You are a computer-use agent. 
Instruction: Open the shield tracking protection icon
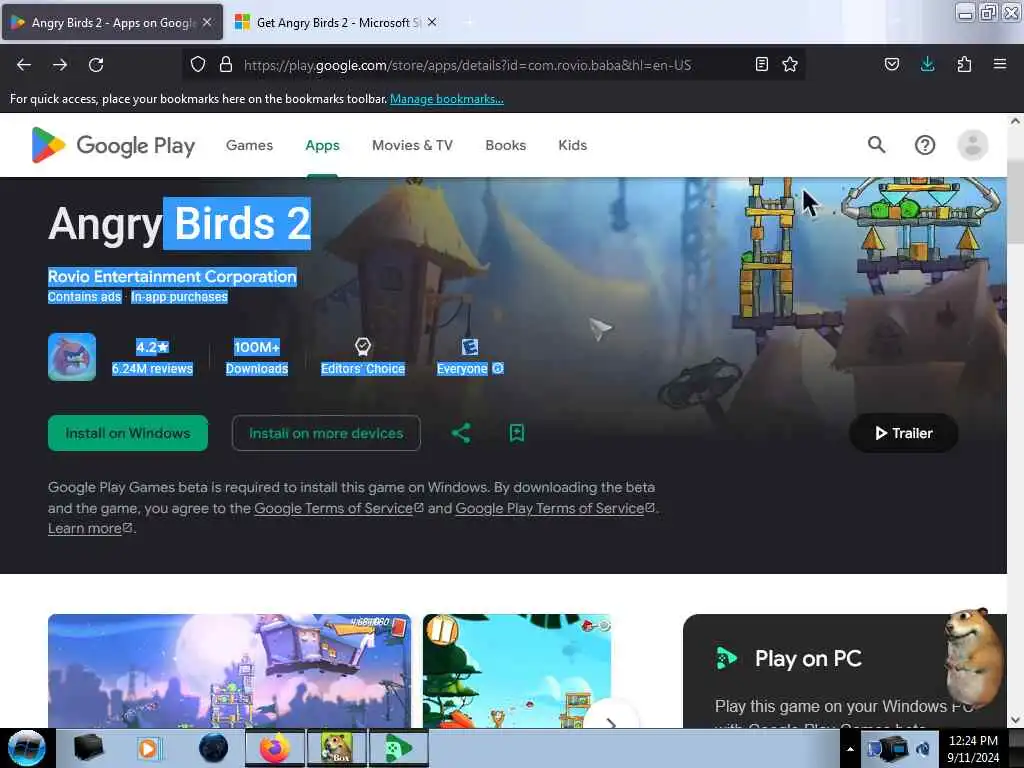198,64
